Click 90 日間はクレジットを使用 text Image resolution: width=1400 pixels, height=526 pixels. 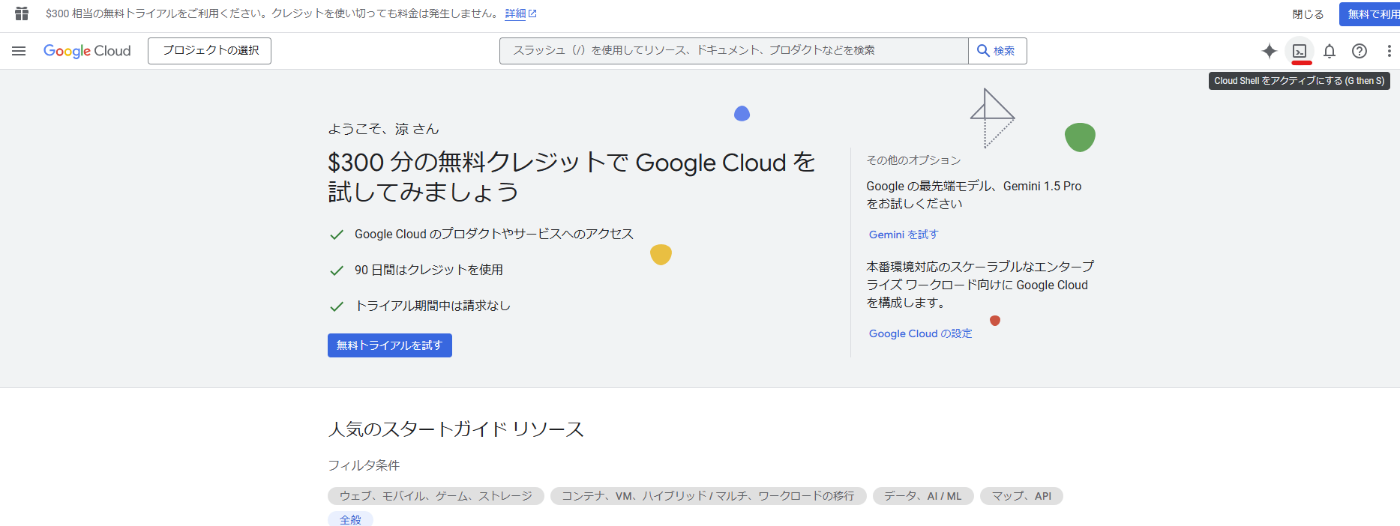pyautogui.click(x=429, y=270)
